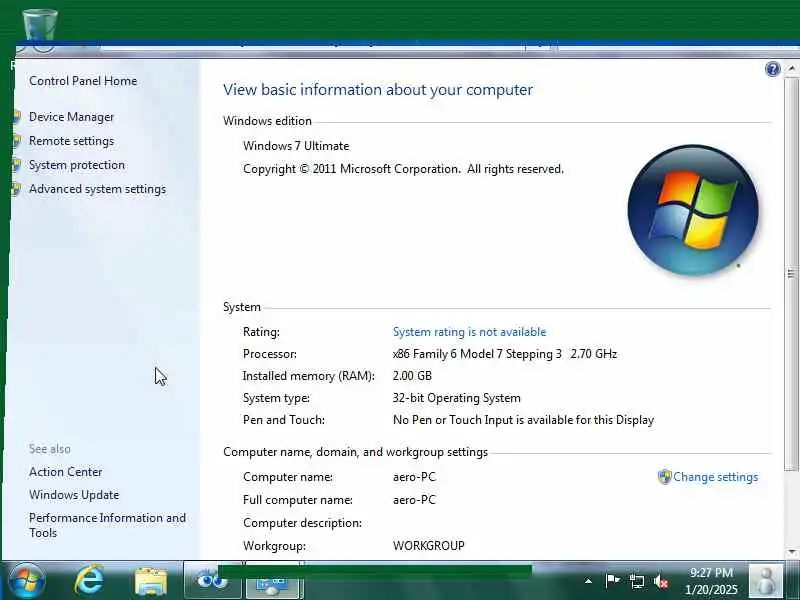Switch to the googly eyes app on taskbar
800x600 pixels.
pos(212,581)
